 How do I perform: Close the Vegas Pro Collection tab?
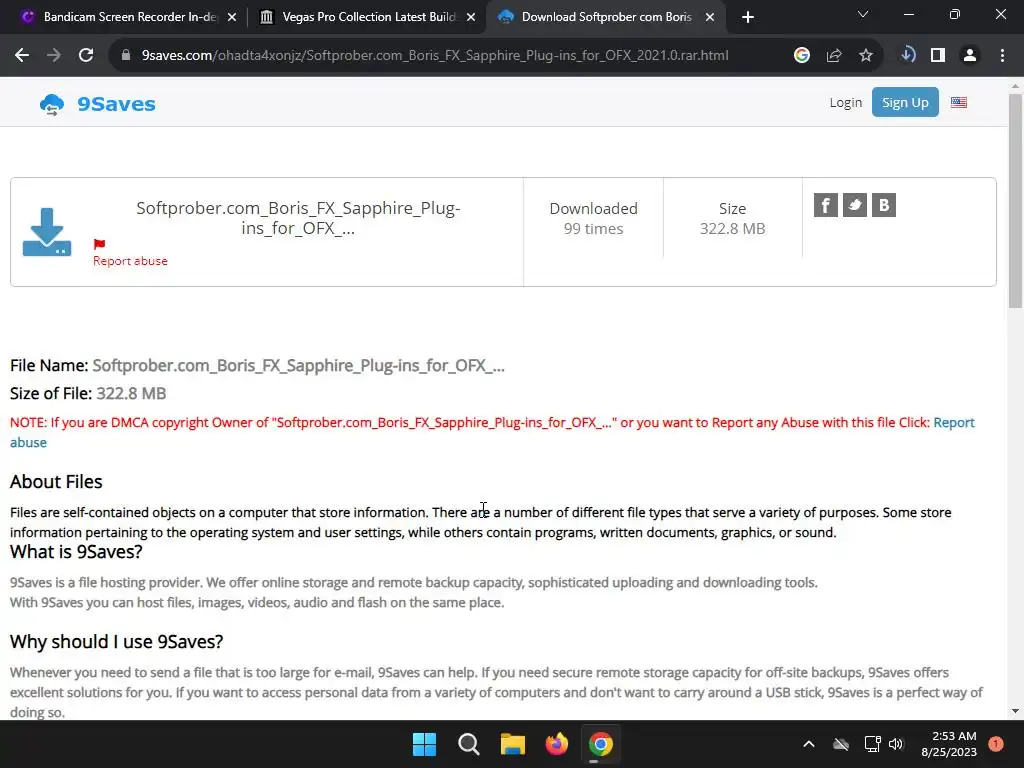point(471,17)
